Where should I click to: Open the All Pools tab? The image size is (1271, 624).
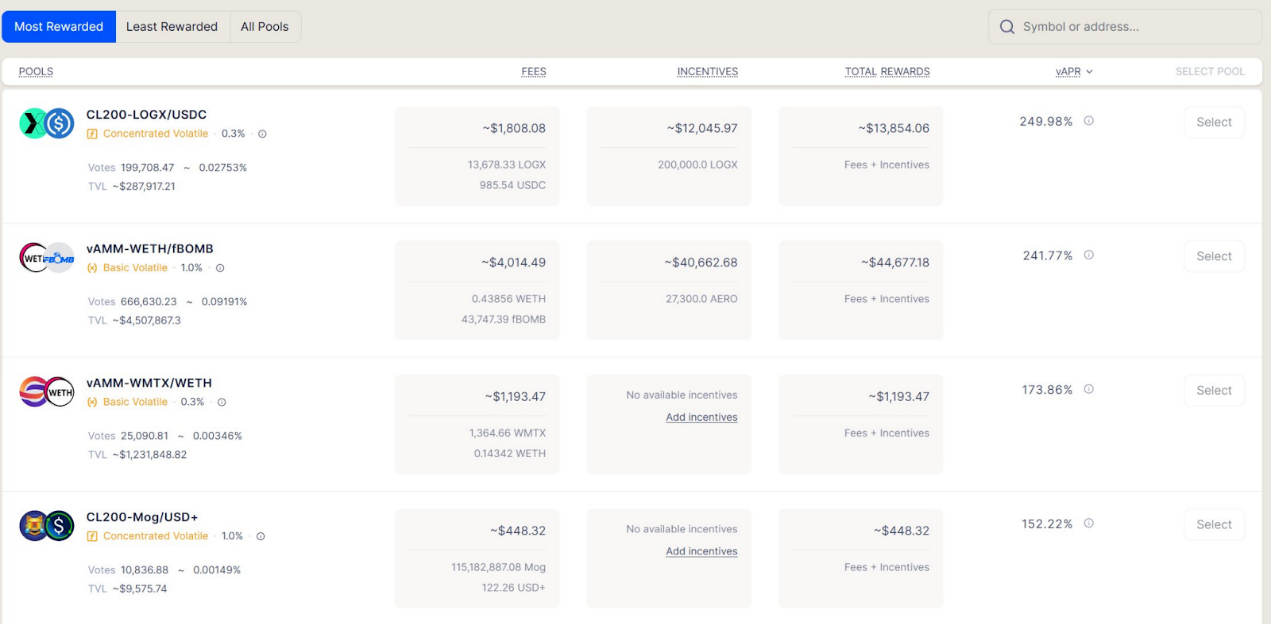(265, 27)
